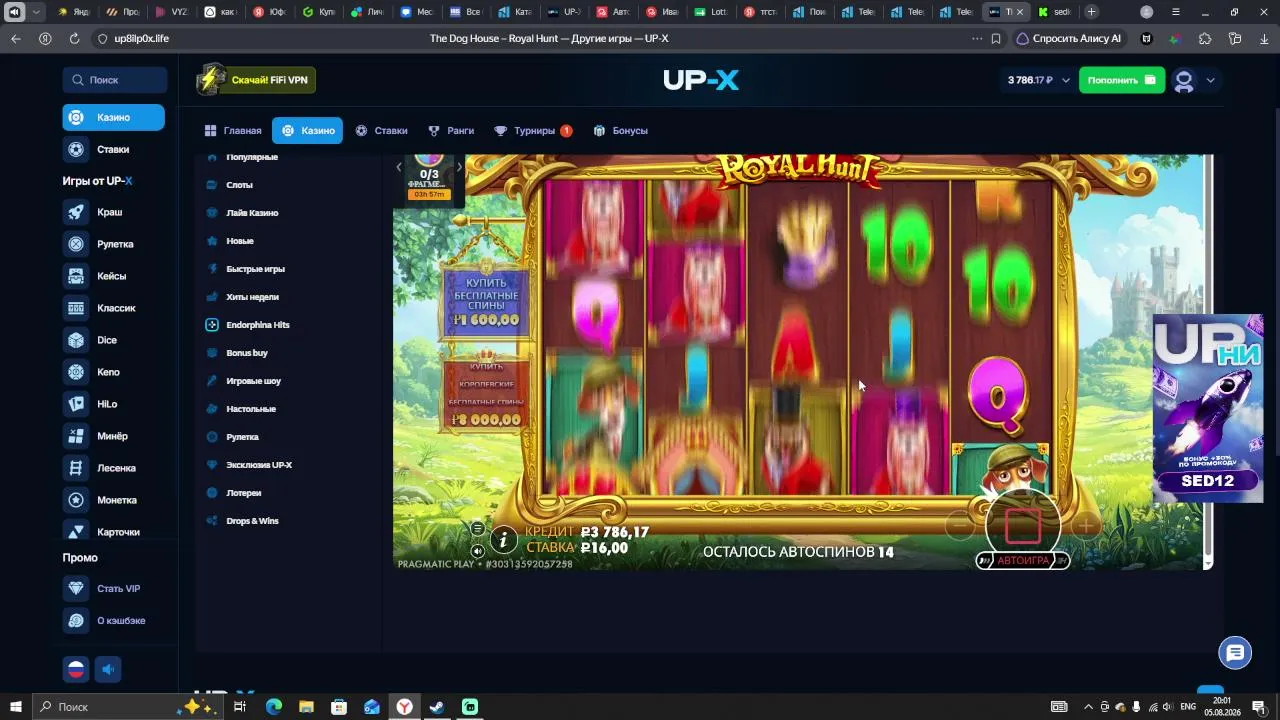Click the SED12 promo code banner

tap(1208, 409)
